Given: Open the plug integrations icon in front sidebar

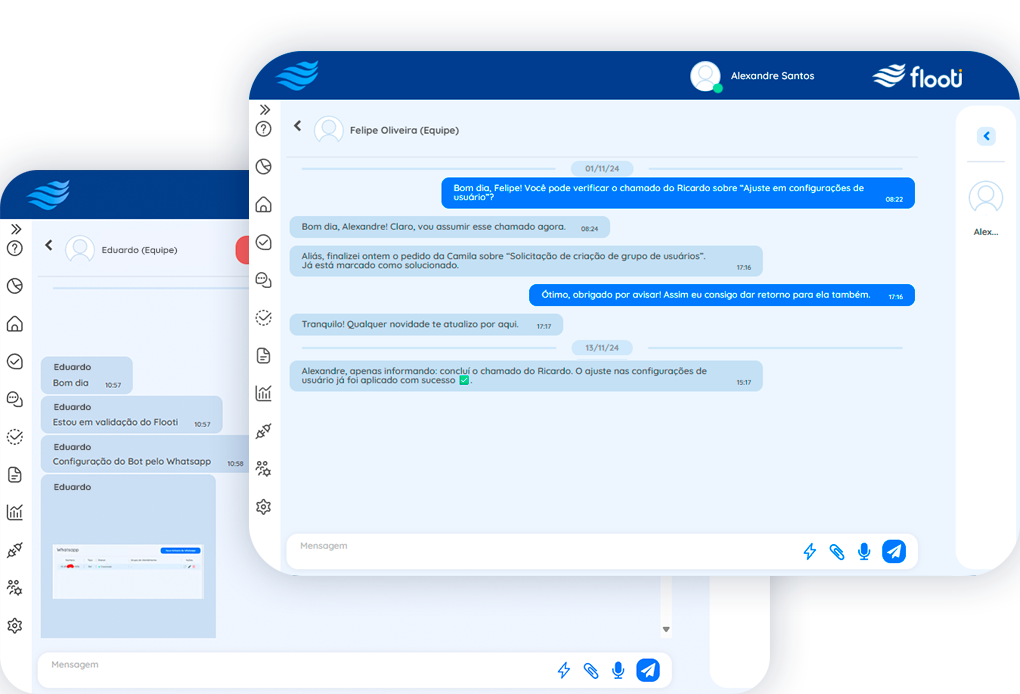Looking at the screenshot, I should pyautogui.click(x=264, y=431).
